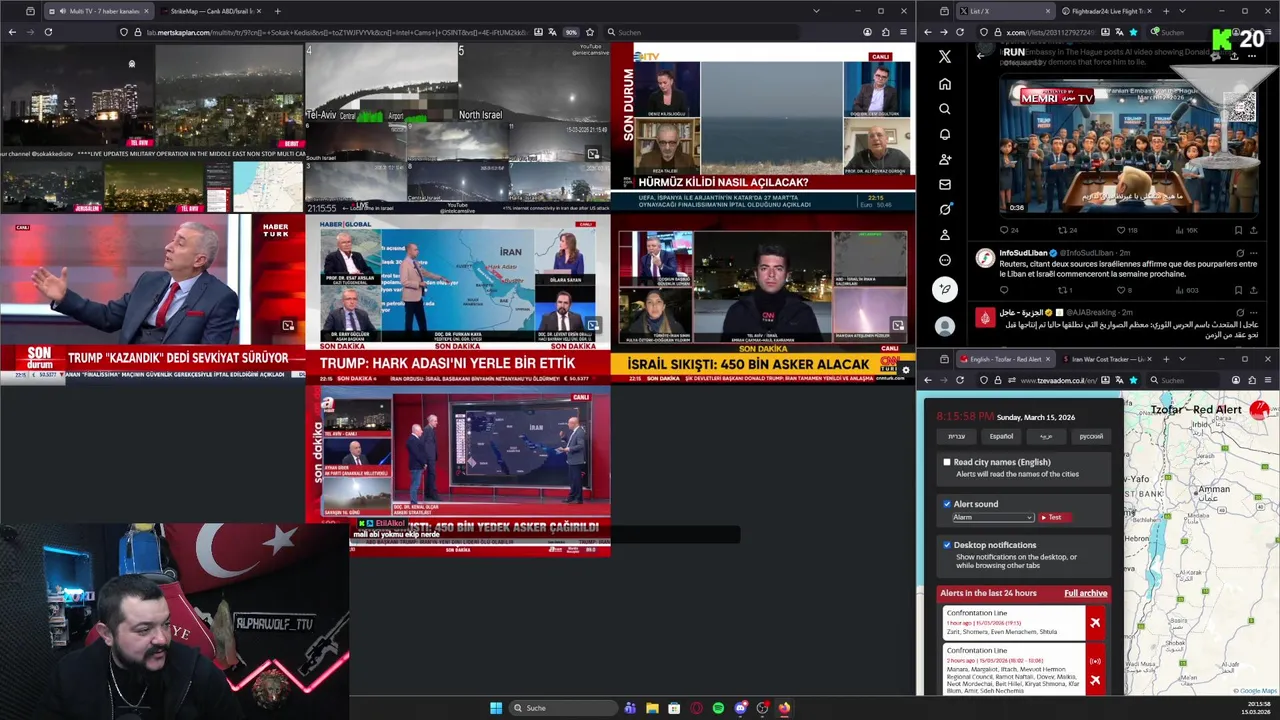Select the English - Tzofar Red Alert tab

pyautogui.click(x=1004, y=359)
